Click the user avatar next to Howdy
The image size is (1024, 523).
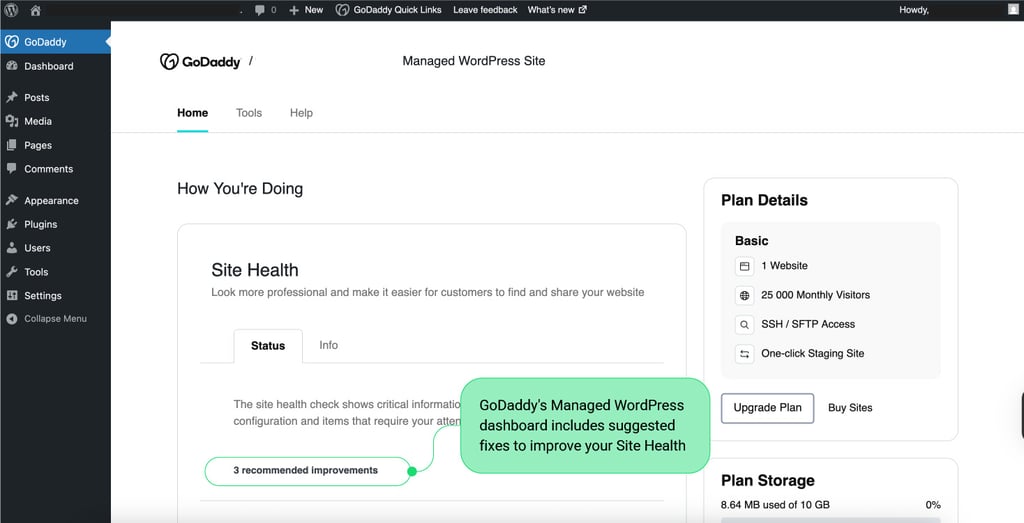click(x=1012, y=10)
